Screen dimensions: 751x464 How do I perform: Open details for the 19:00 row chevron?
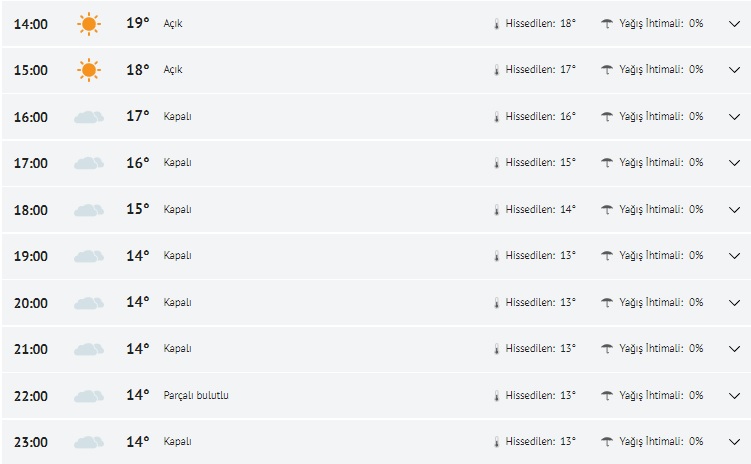coord(734,256)
